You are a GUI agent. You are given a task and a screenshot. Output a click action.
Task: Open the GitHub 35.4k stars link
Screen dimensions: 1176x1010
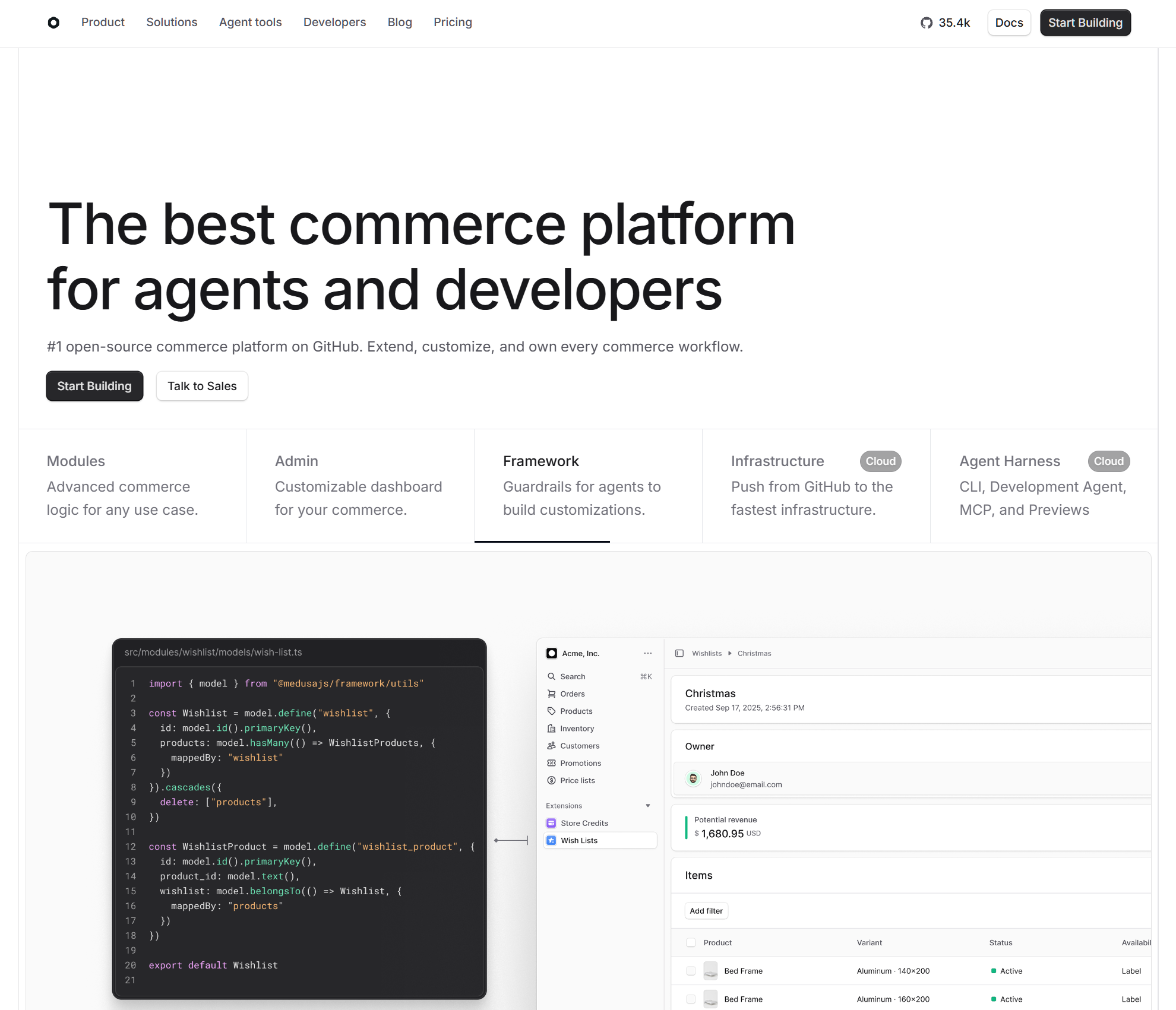click(x=945, y=23)
